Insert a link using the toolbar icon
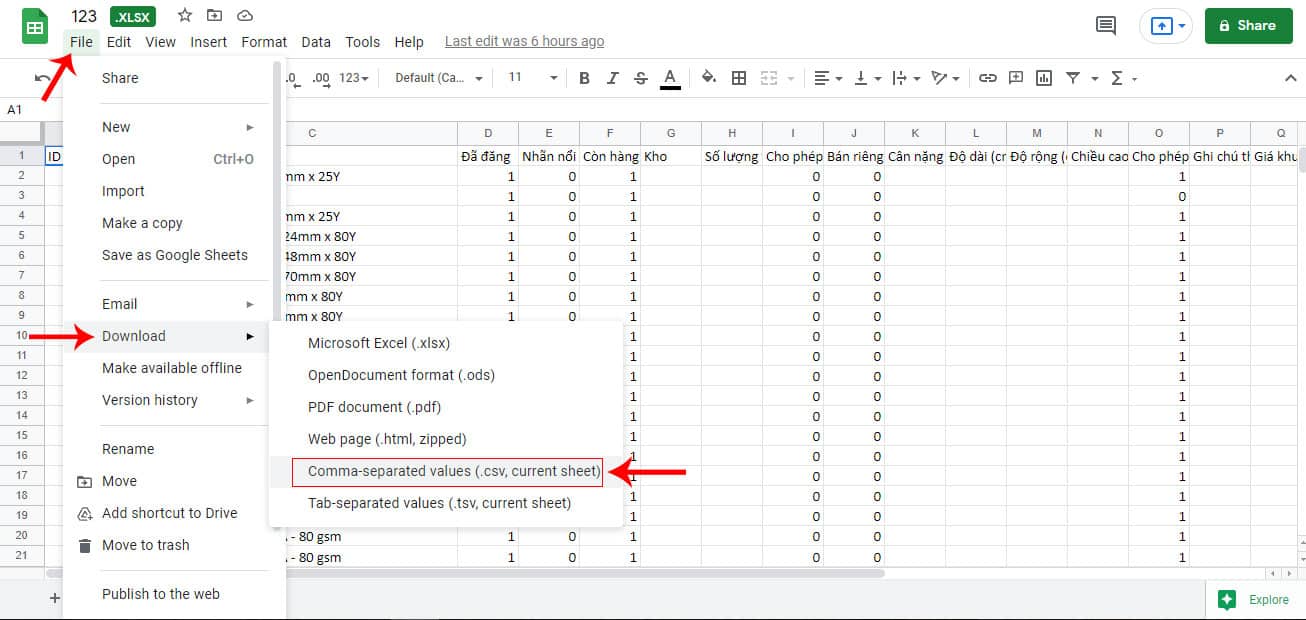The width and height of the screenshot is (1306, 620). coord(988,77)
